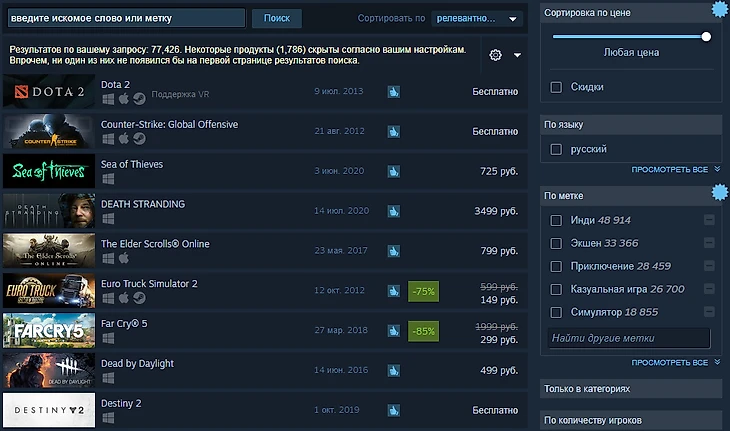Click thumbs-up review icon for DEATH STRANDING

tap(394, 211)
